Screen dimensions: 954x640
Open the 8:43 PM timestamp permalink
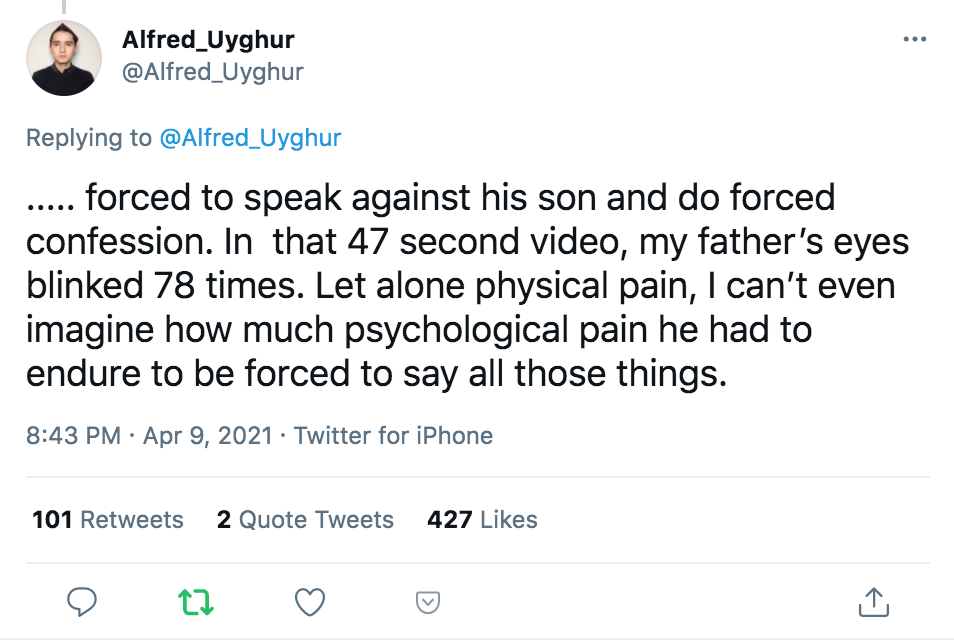pos(73,436)
